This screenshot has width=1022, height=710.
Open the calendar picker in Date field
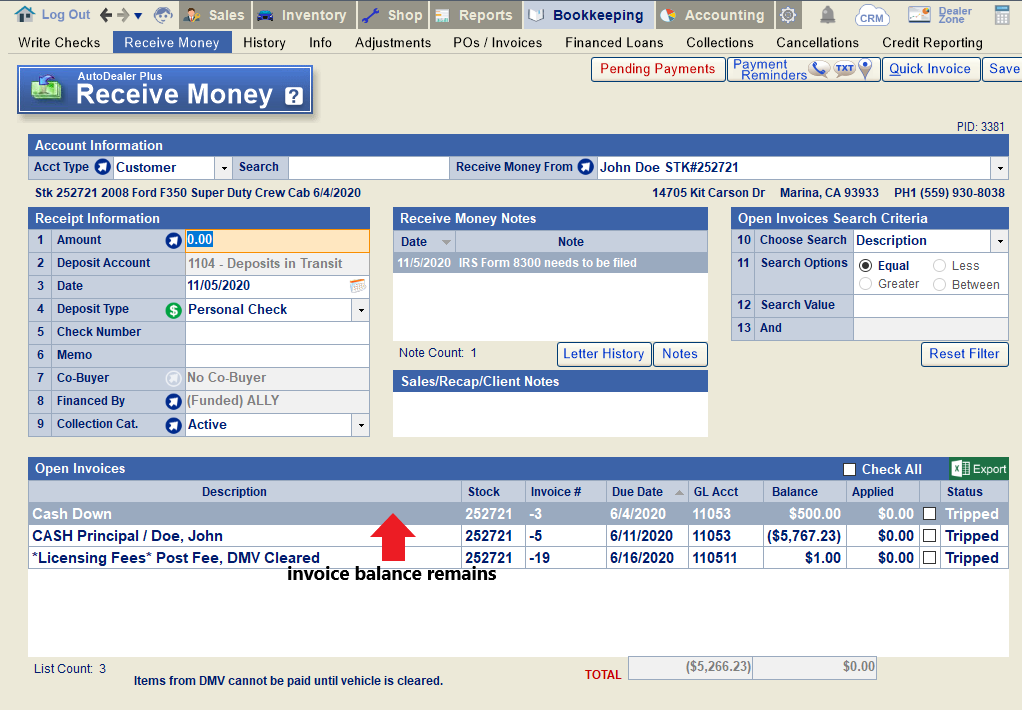tap(358, 286)
